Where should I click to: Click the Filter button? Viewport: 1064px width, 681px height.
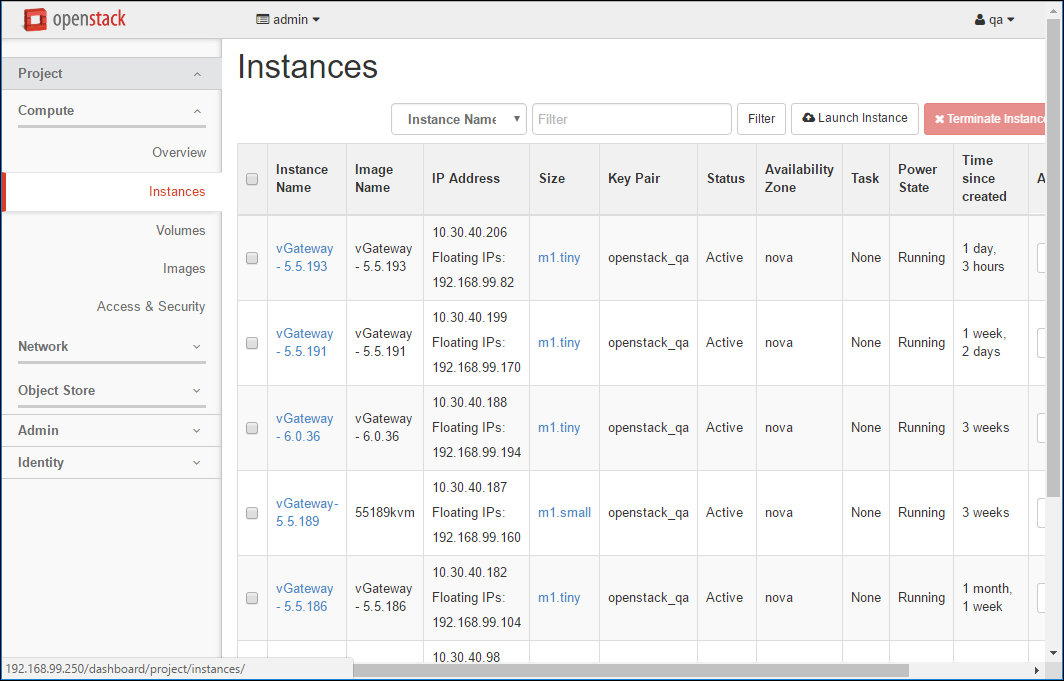[761, 119]
